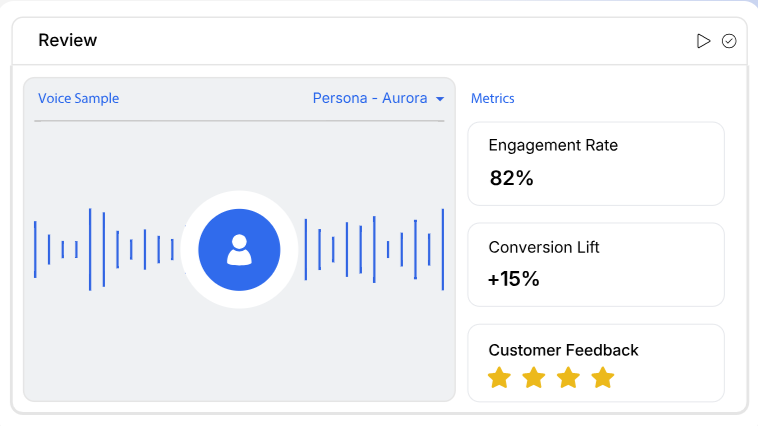
Task: Select the second Customer Feedback star
Action: coord(534,378)
